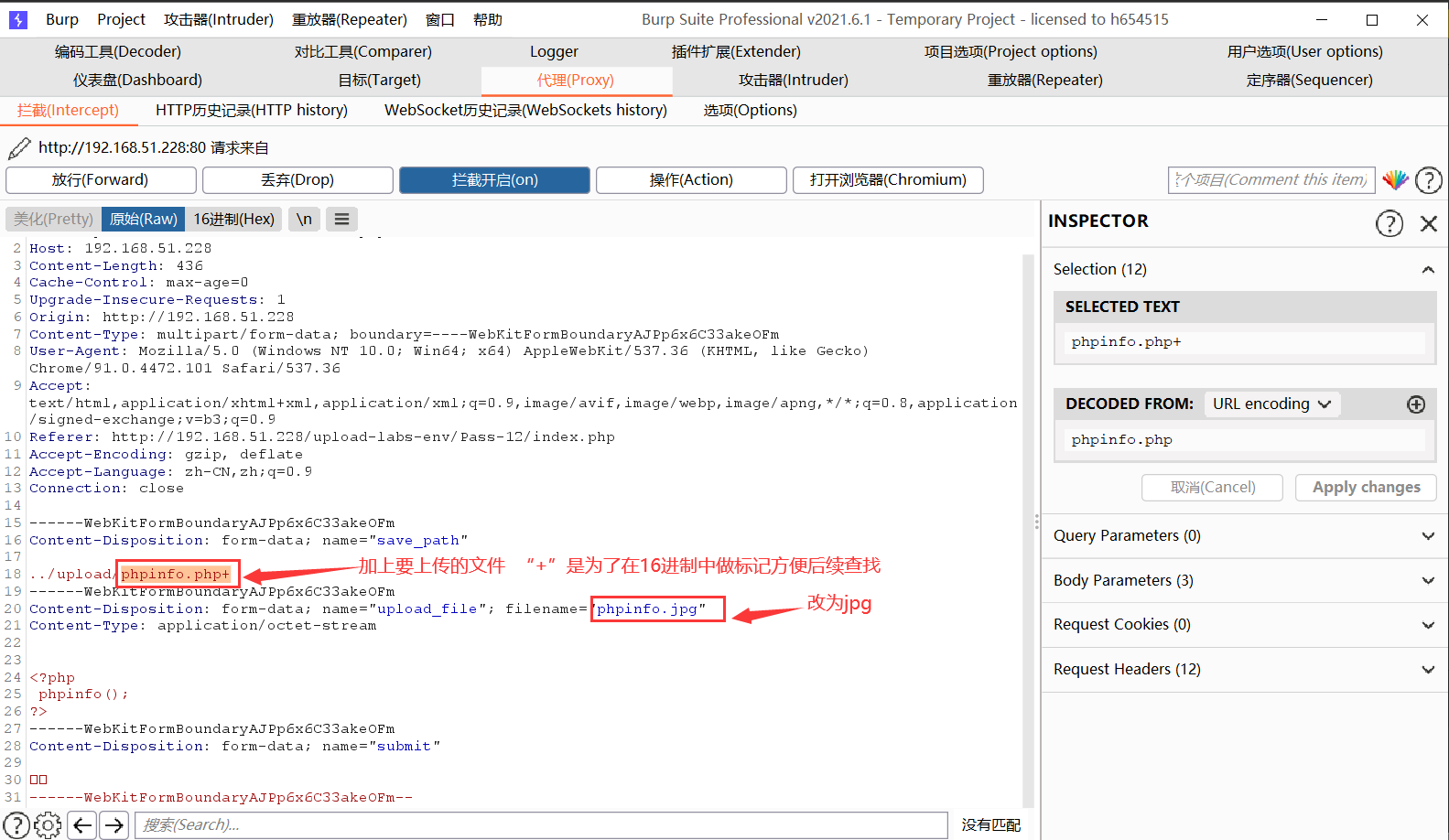This screenshot has height=840, width=1449.
Task: Click the Referer header line
Action: (322, 437)
